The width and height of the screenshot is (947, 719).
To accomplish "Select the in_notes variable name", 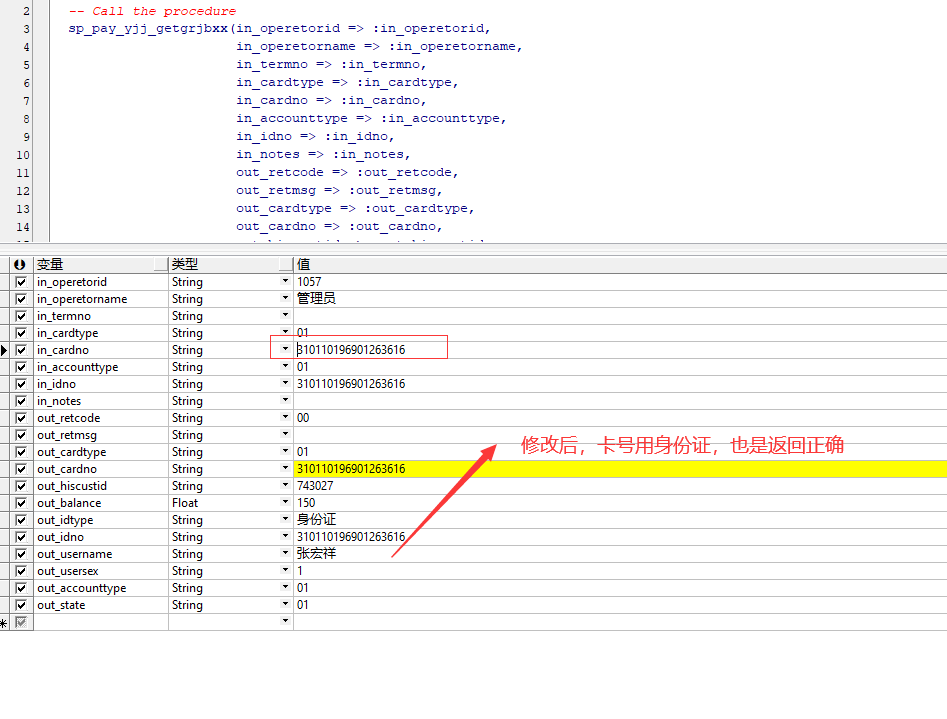I will (59, 401).
